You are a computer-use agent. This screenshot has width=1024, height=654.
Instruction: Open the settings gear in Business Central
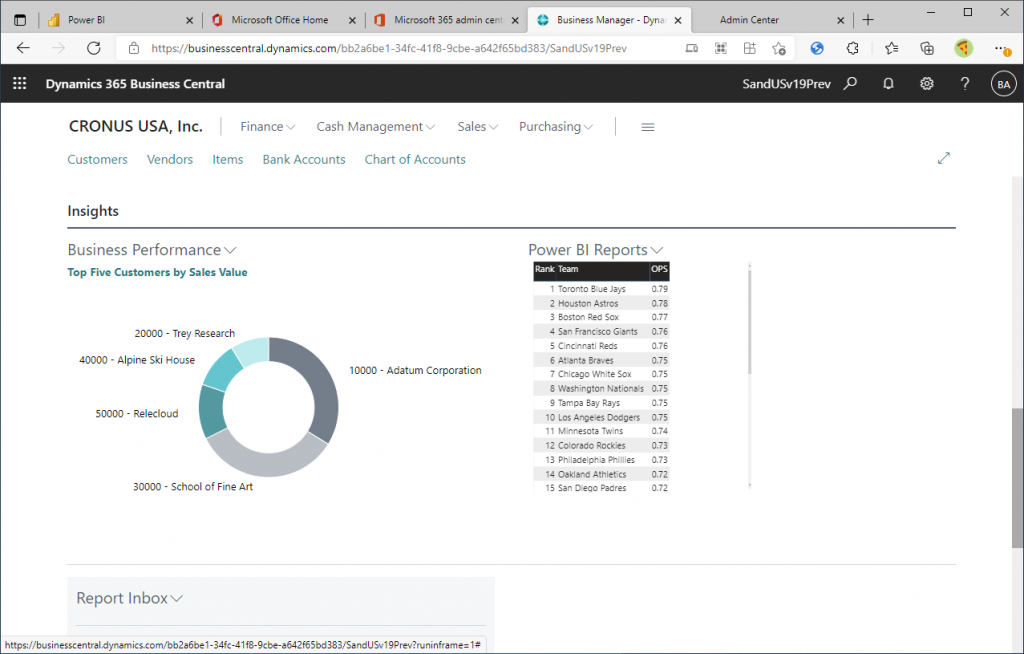coord(927,84)
